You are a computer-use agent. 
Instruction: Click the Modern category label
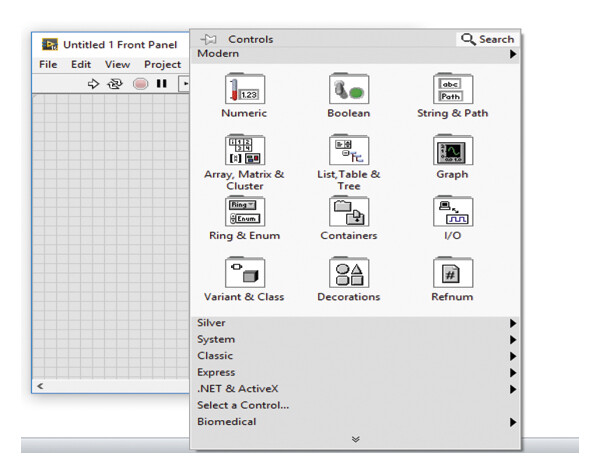pos(218,54)
